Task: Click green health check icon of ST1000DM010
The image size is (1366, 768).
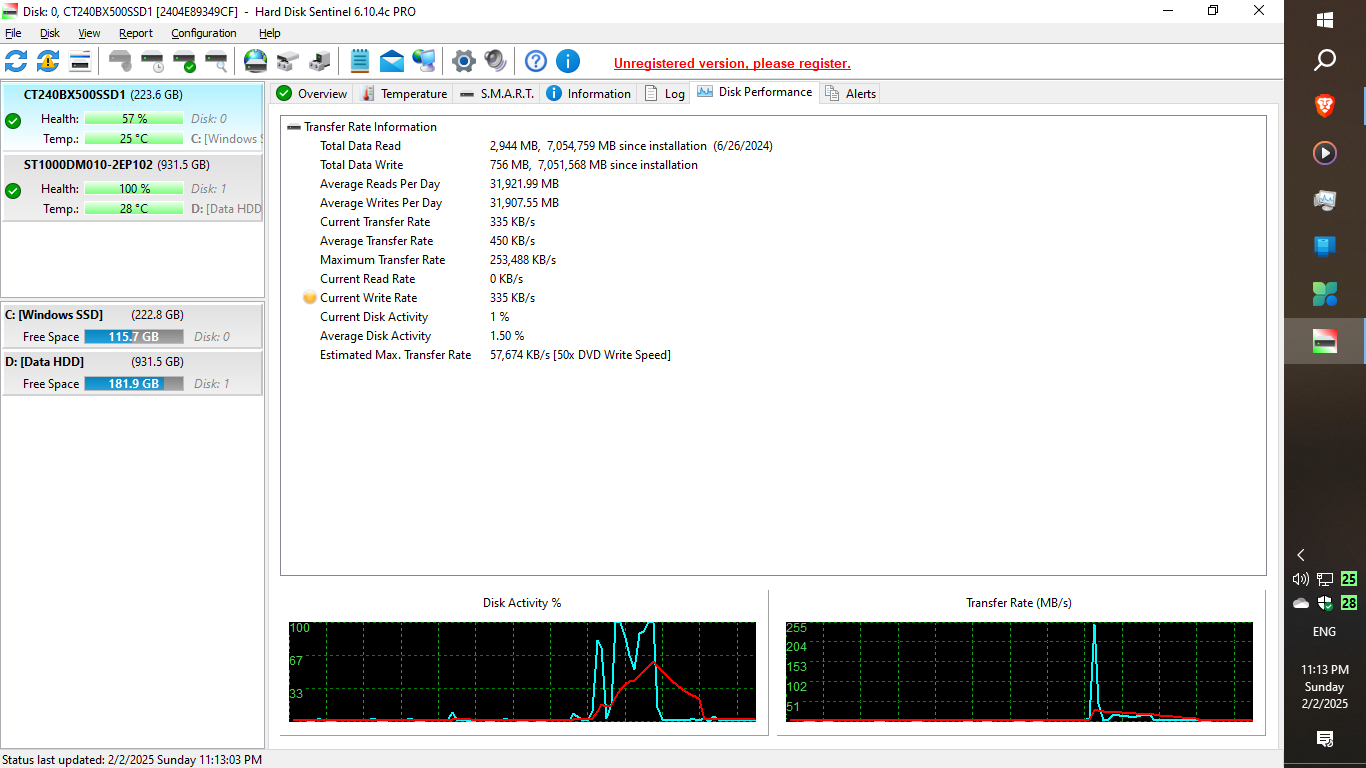Action: 13,191
